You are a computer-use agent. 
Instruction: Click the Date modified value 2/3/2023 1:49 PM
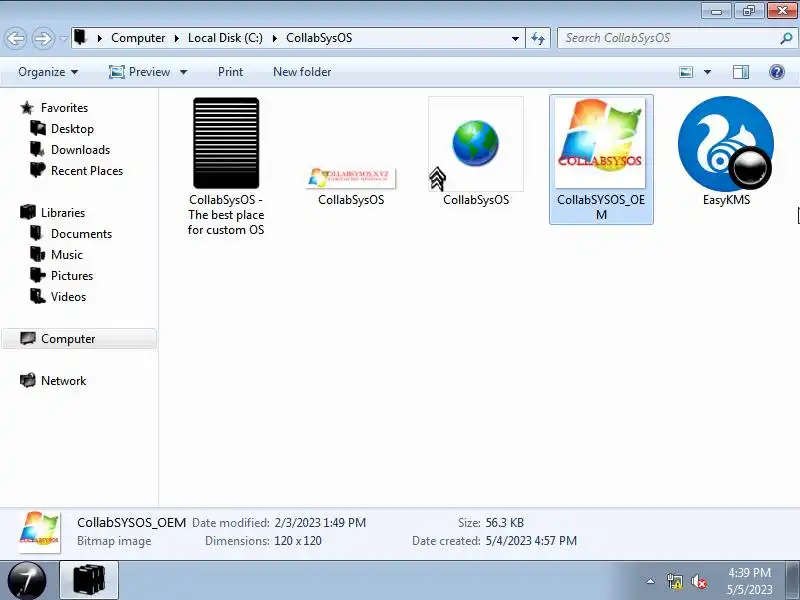pyautogui.click(x=320, y=523)
